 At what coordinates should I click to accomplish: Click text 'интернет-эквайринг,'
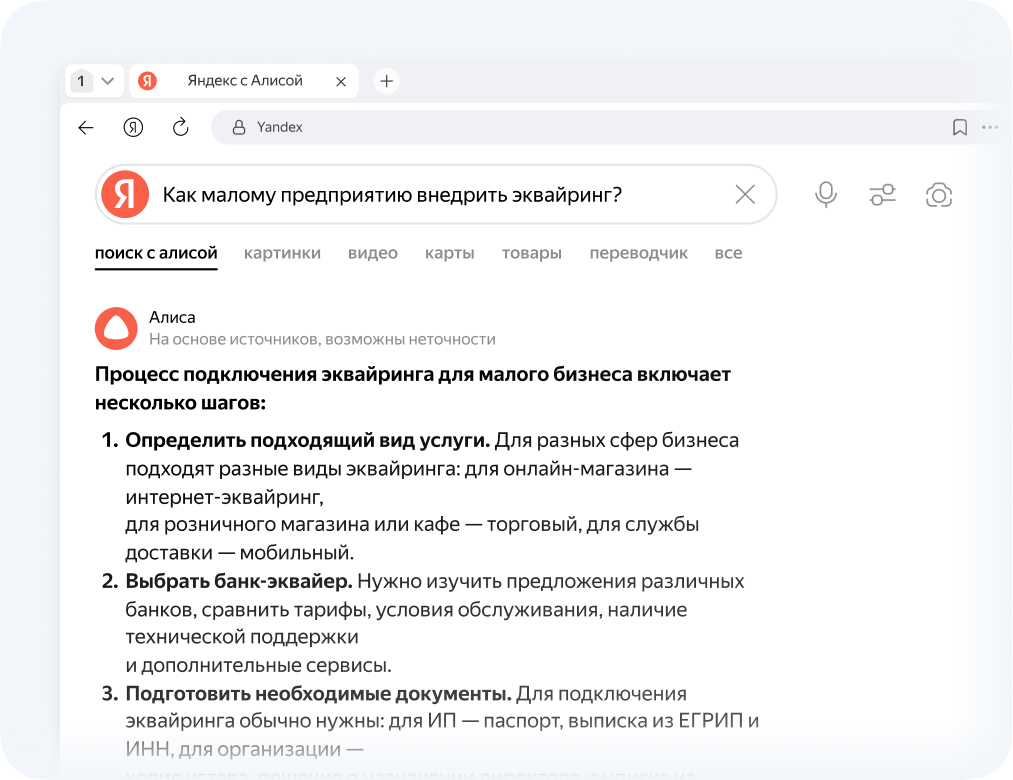225,497
